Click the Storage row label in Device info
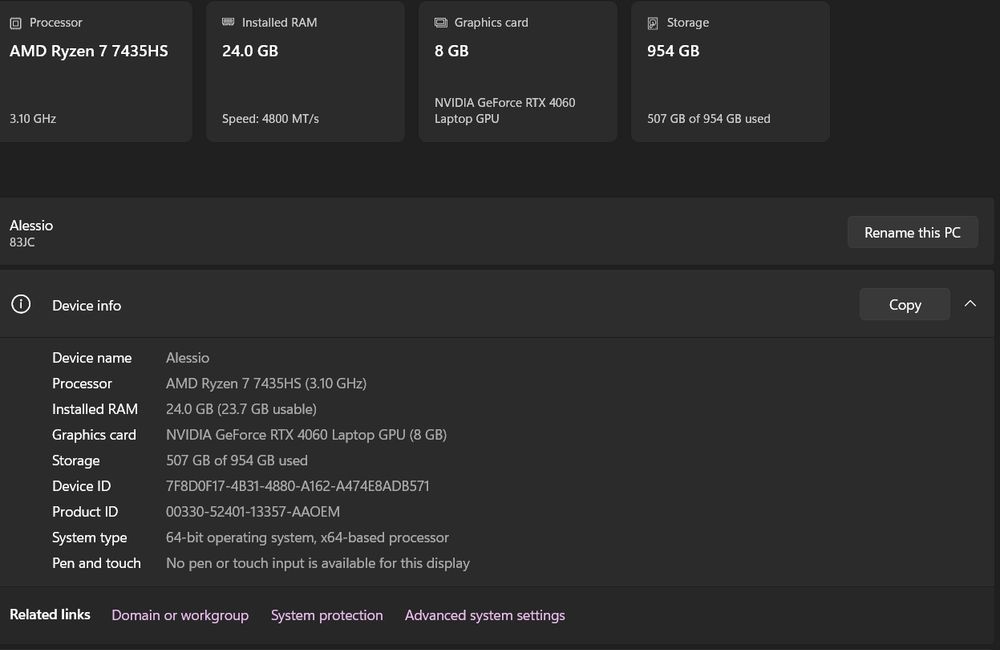The width and height of the screenshot is (1000, 650). pos(76,461)
